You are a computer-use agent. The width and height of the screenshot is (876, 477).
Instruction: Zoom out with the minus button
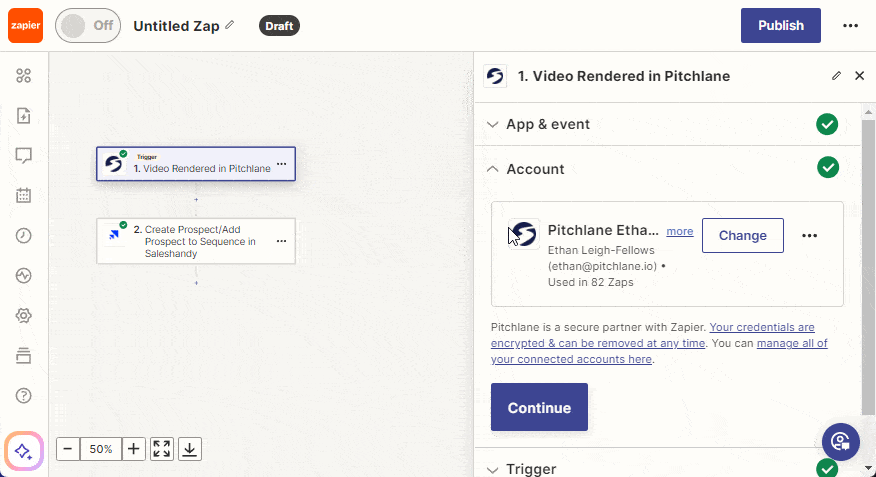(68, 449)
